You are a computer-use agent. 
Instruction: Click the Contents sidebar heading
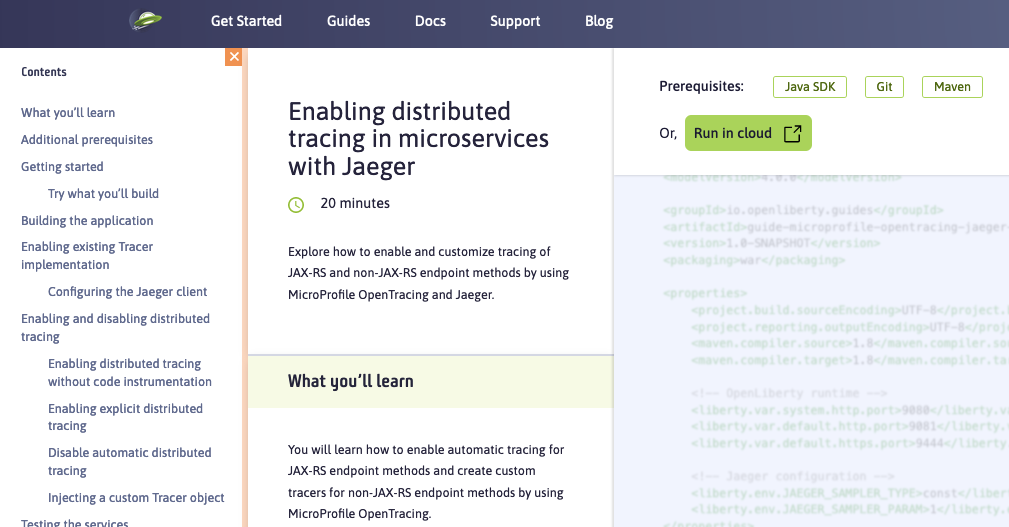[44, 72]
